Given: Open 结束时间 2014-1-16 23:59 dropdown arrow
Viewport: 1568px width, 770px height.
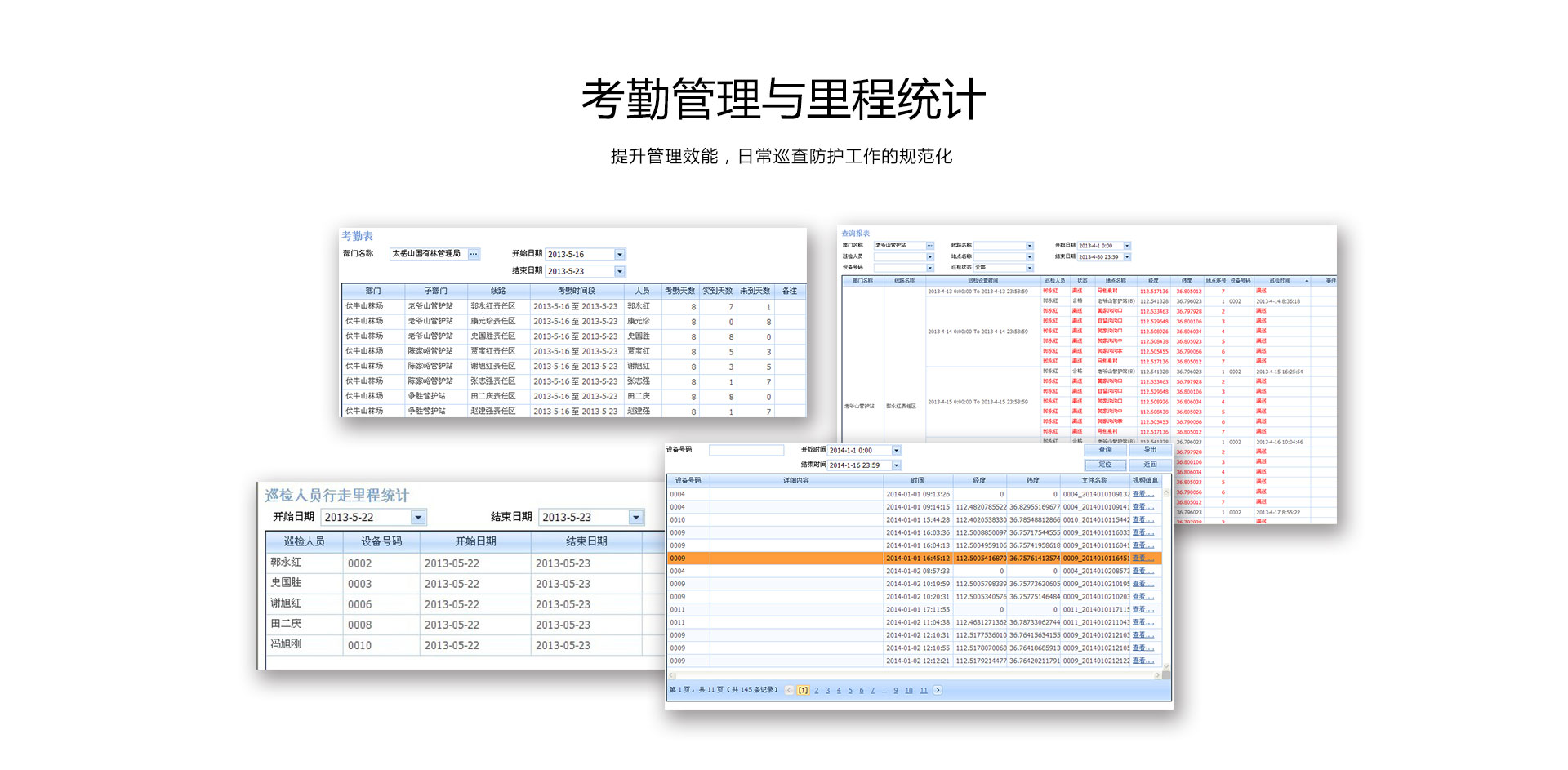Looking at the screenshot, I should 896,465.
